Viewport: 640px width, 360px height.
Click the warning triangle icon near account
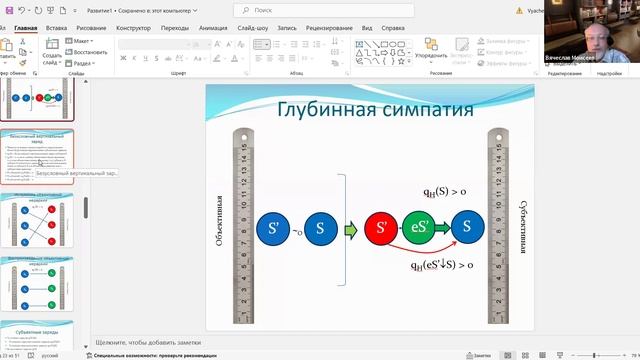[519, 11]
